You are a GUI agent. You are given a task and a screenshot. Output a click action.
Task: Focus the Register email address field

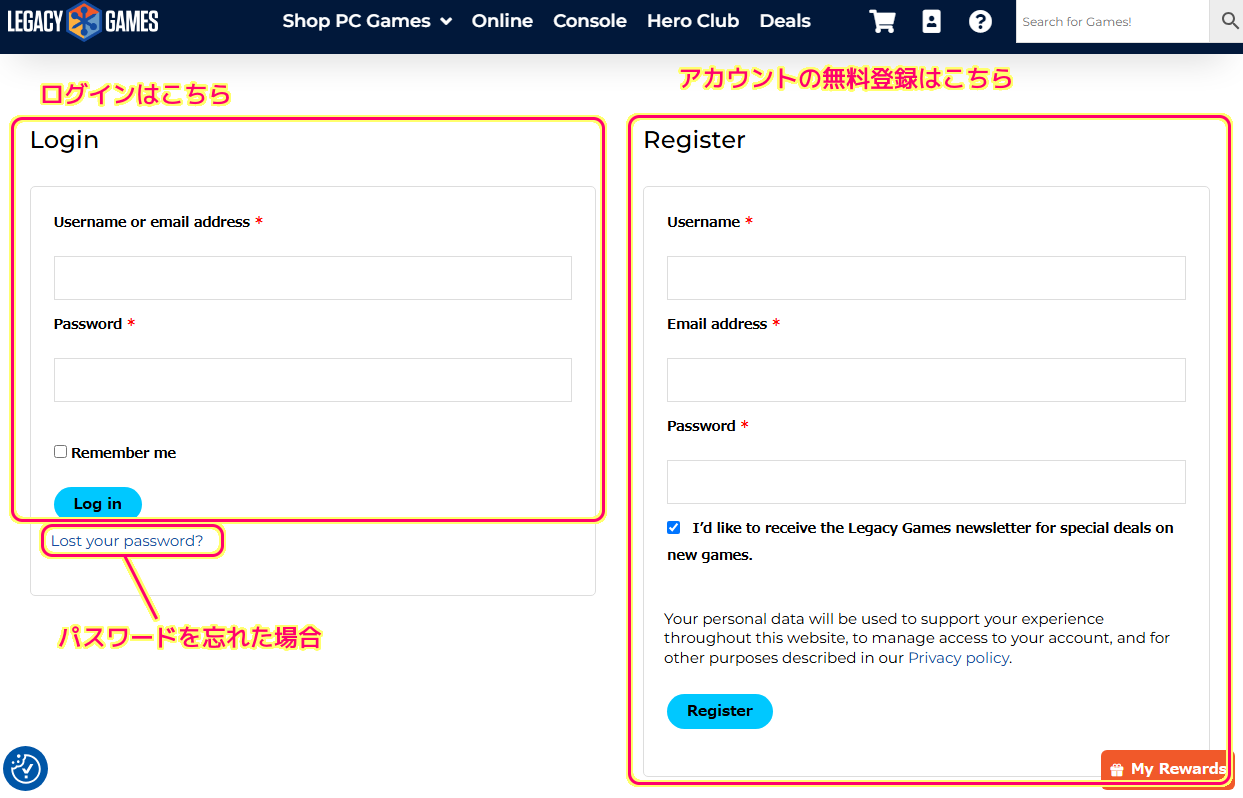pyautogui.click(x=926, y=380)
